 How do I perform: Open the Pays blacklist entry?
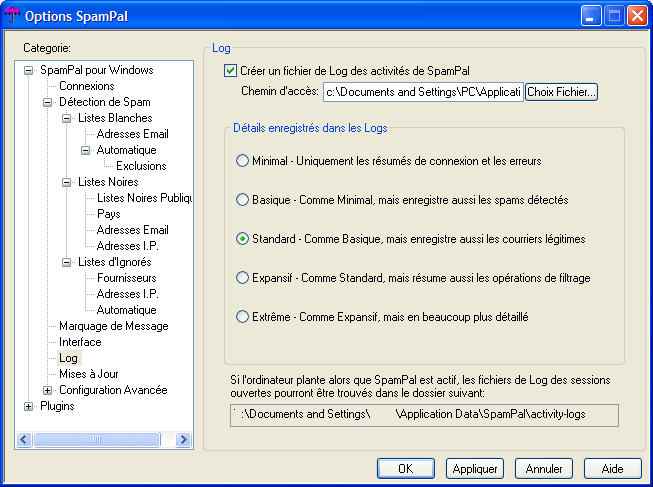click(x=109, y=214)
